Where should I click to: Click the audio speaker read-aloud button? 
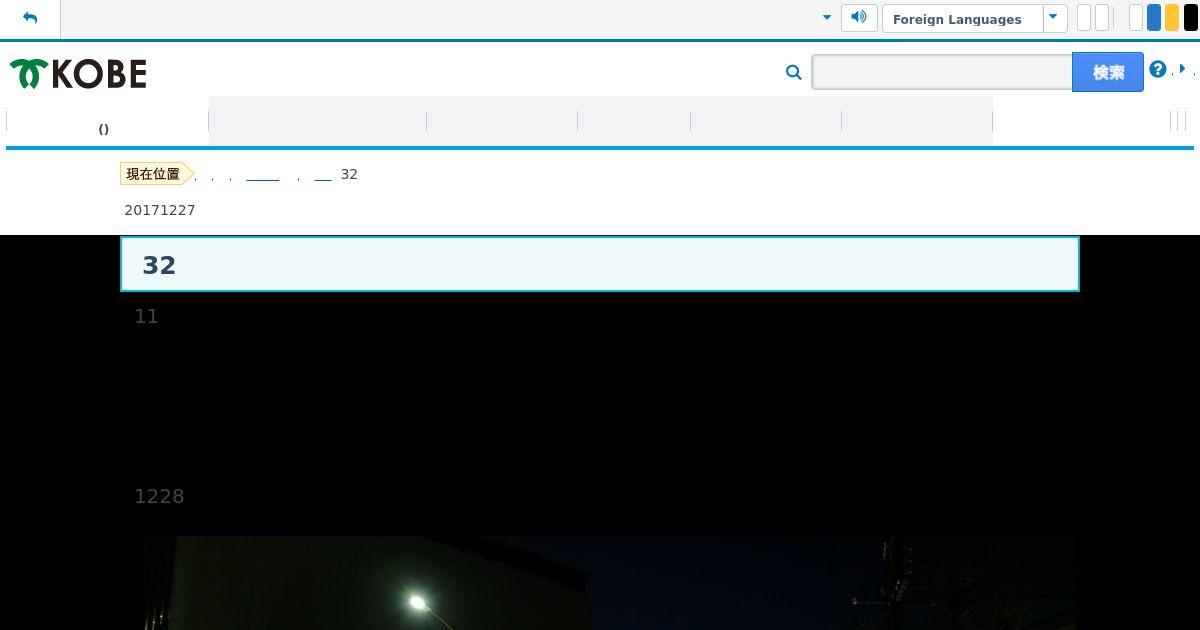point(859,18)
